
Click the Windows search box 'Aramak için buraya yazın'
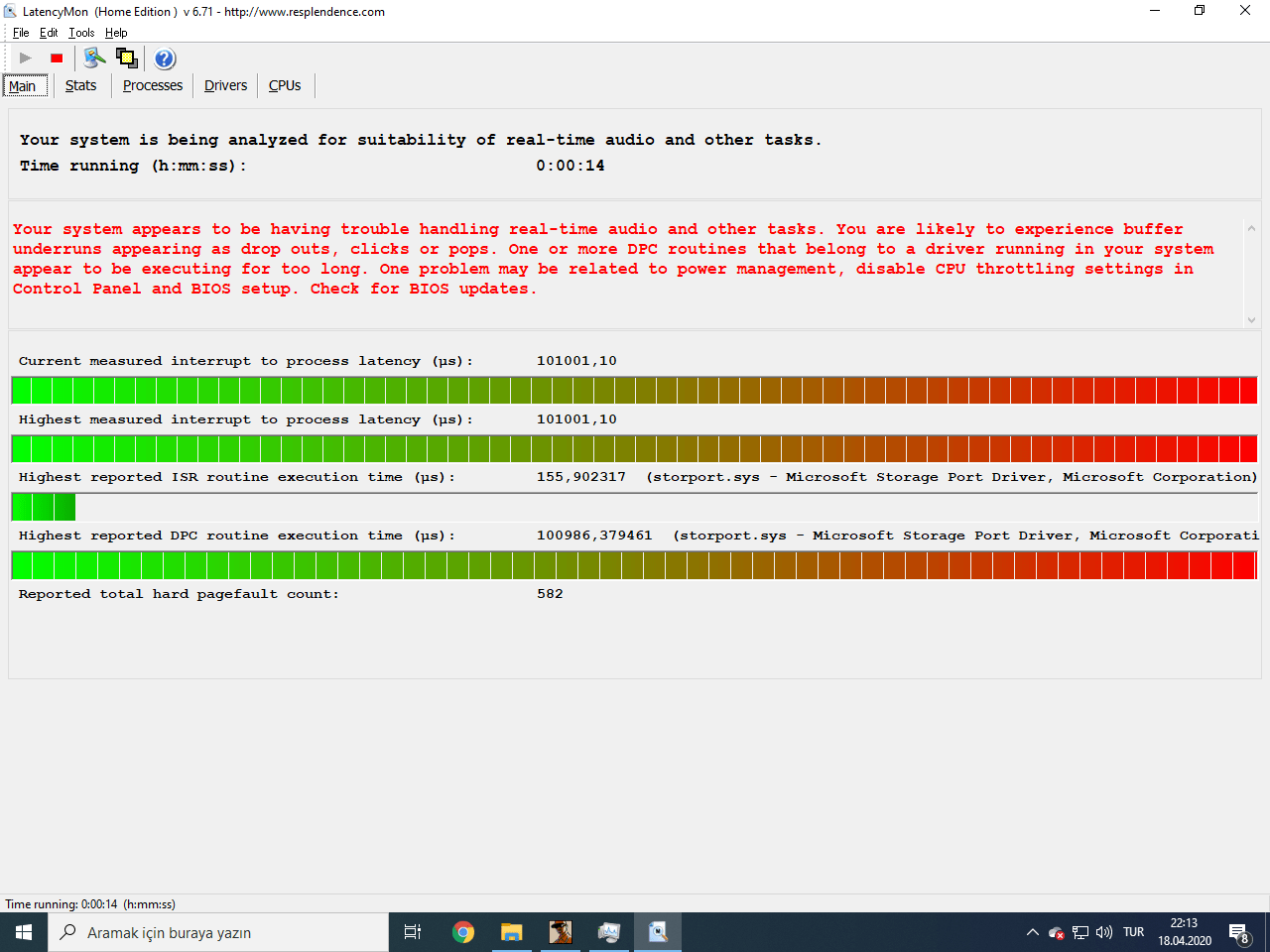[x=218, y=932]
